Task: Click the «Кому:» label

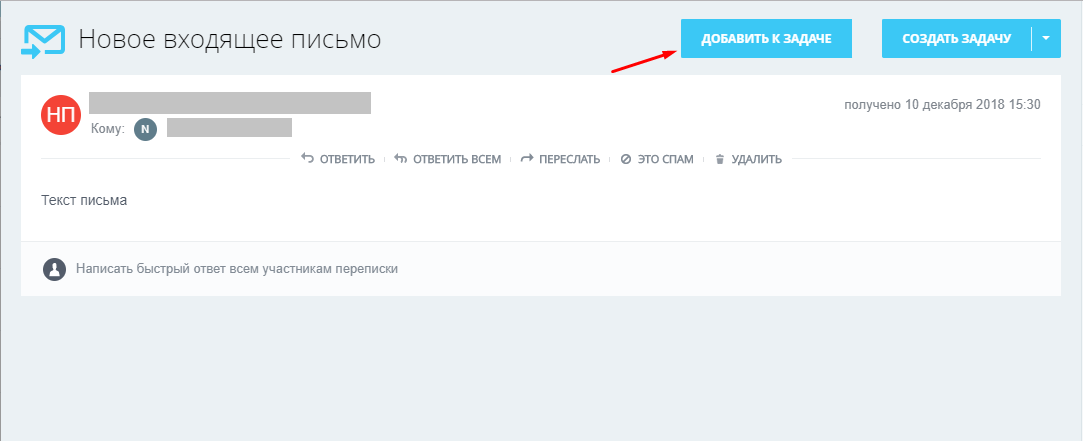Action: [108, 129]
